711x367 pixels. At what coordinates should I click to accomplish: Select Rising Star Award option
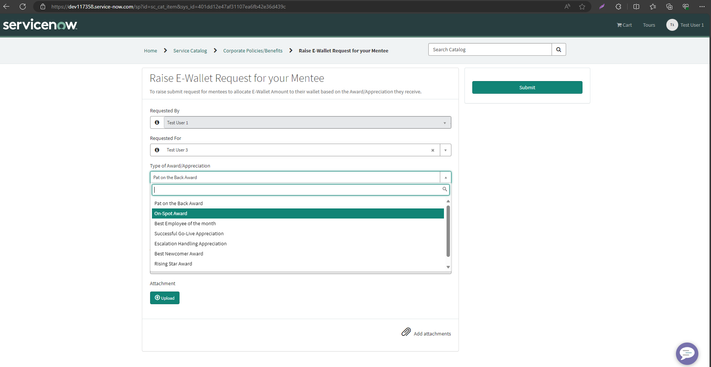[298, 264]
